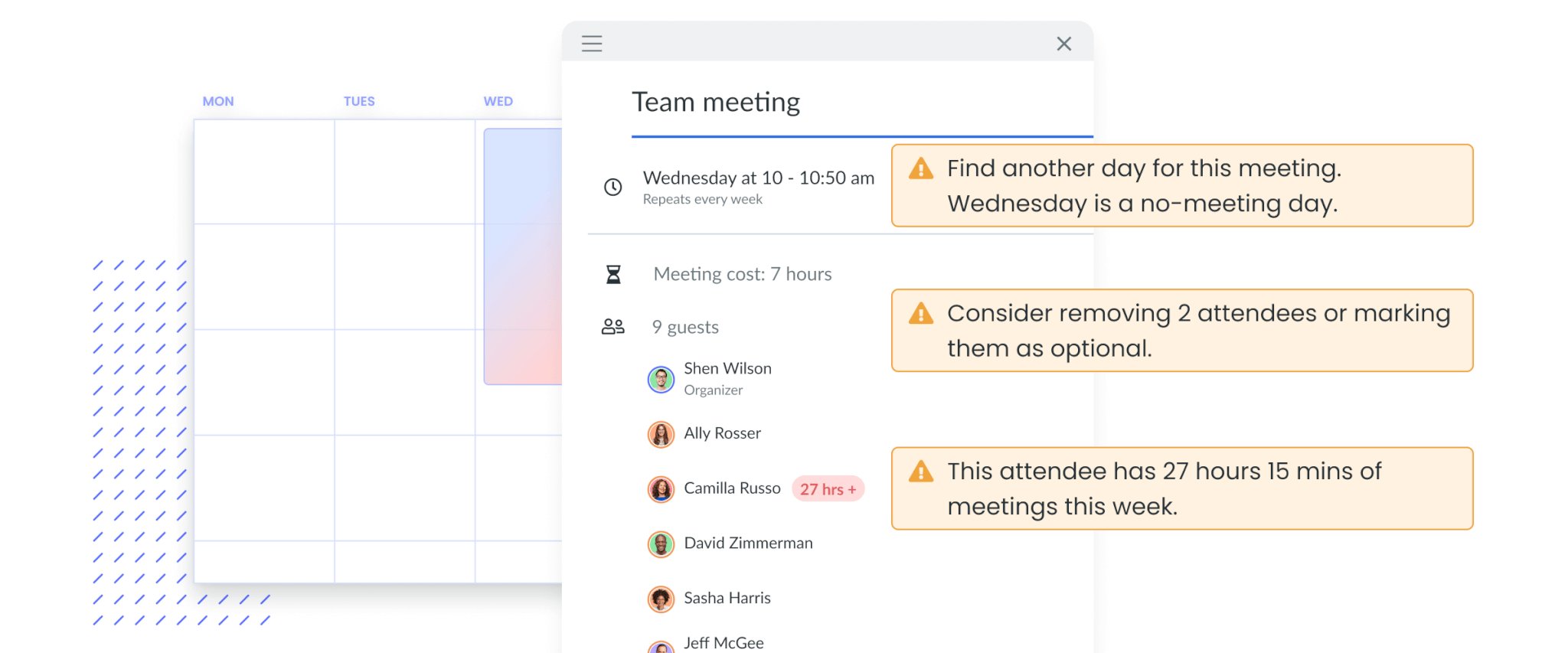Click the warning icon on no-meeting day alert
1568x653 pixels.
(x=921, y=168)
